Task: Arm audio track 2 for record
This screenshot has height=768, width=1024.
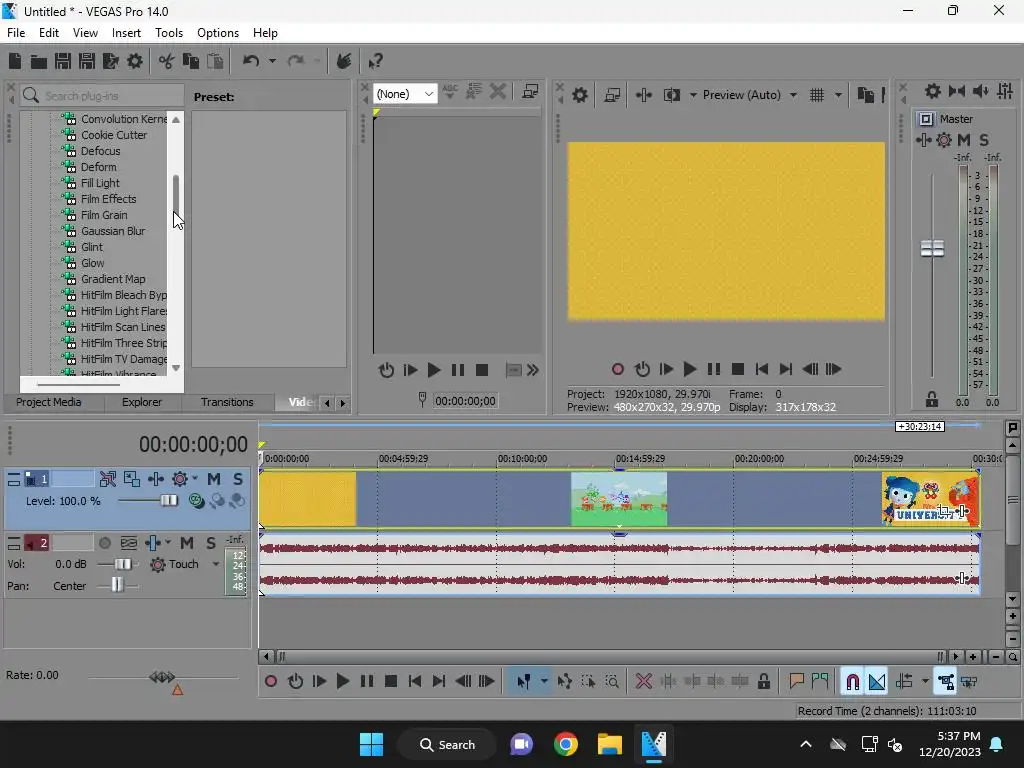Action: (104, 543)
